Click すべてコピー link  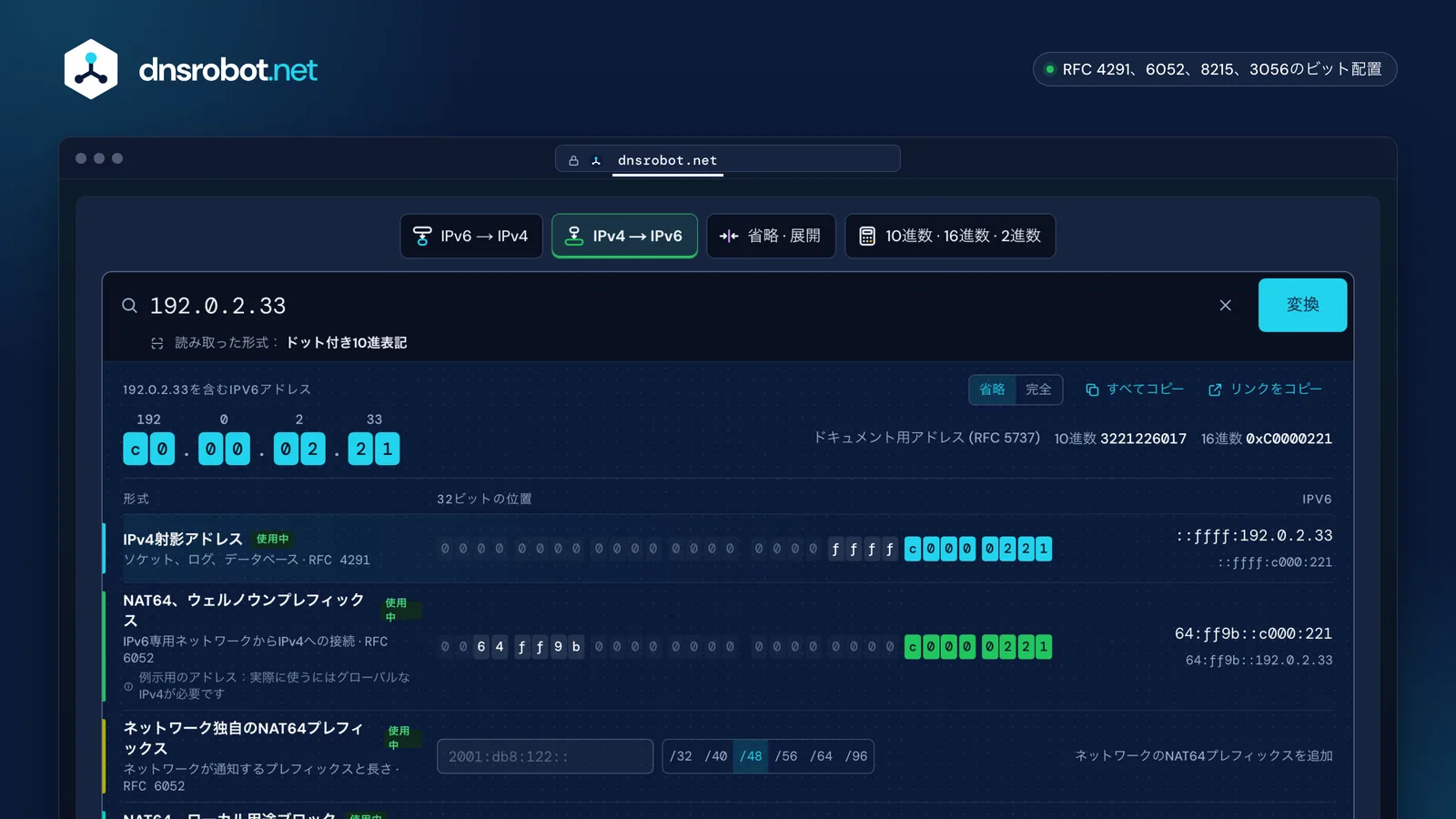click(1135, 389)
